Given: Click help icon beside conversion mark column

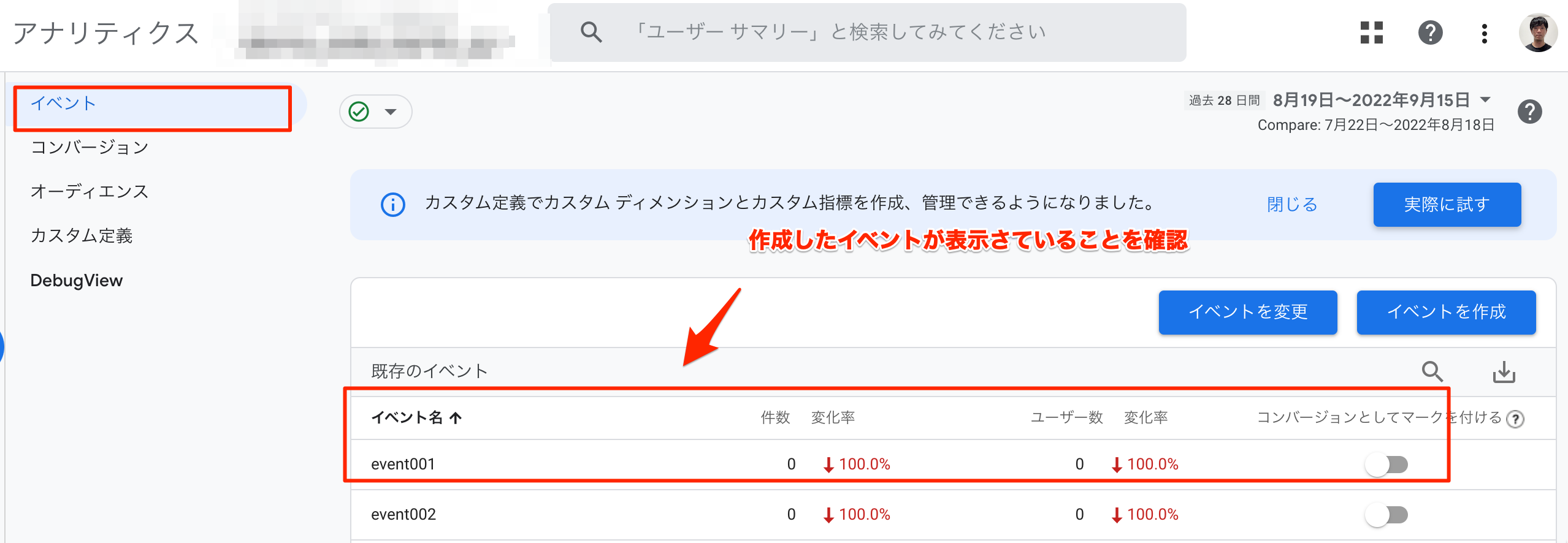Looking at the screenshot, I should (x=1515, y=419).
